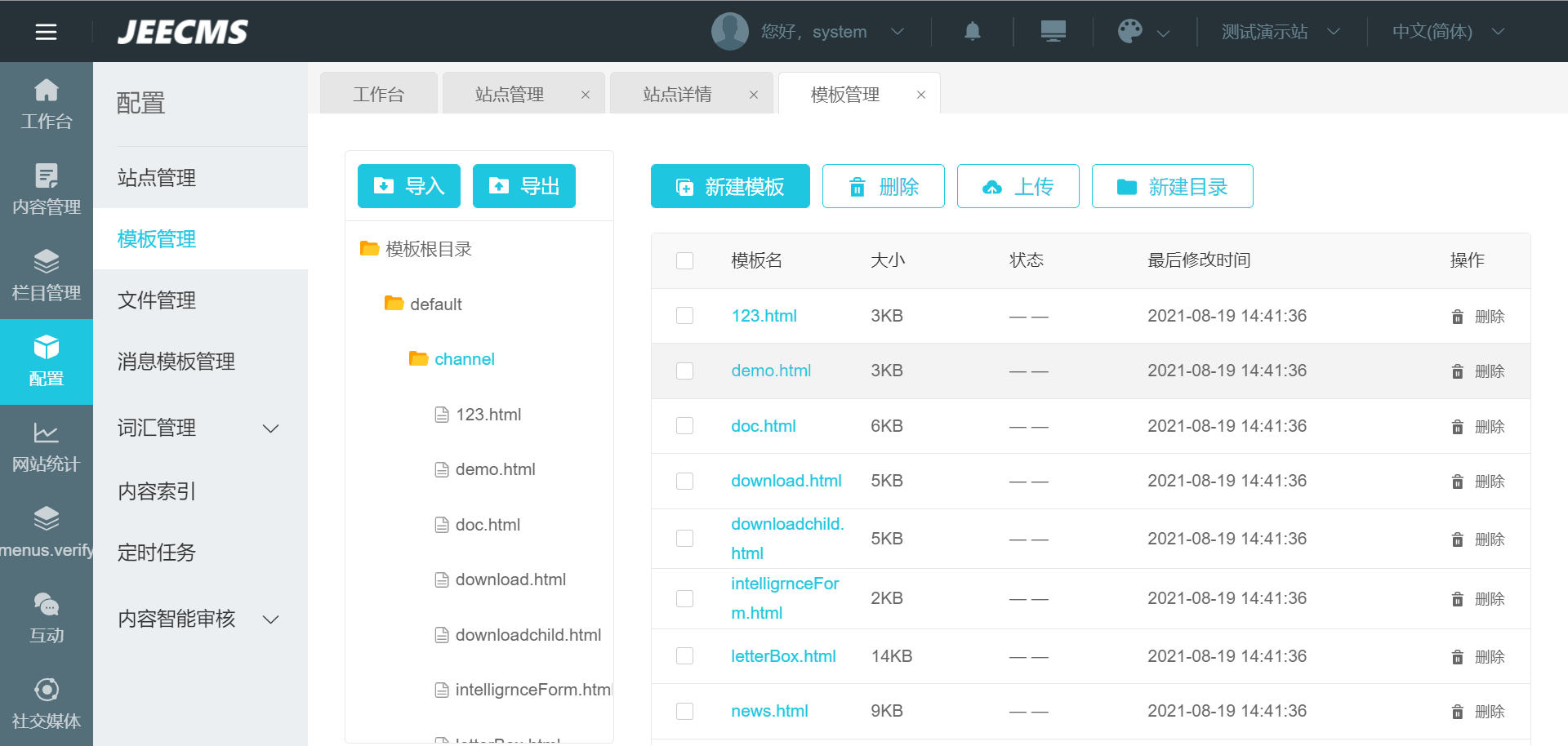Open 定时任务 in the 配置 menu
The height and width of the screenshot is (746, 1568).
[200, 553]
